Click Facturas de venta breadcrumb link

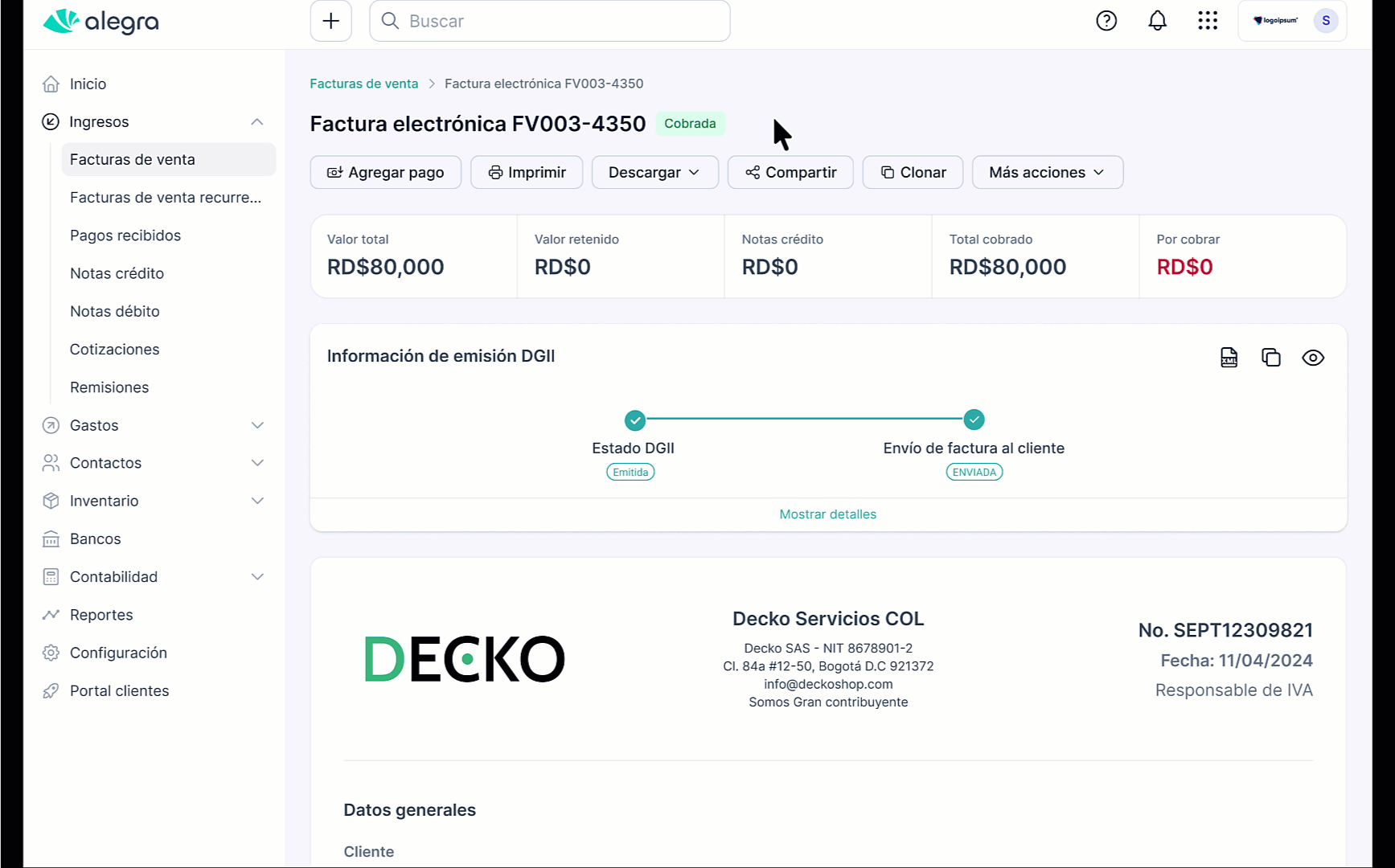[x=364, y=84]
